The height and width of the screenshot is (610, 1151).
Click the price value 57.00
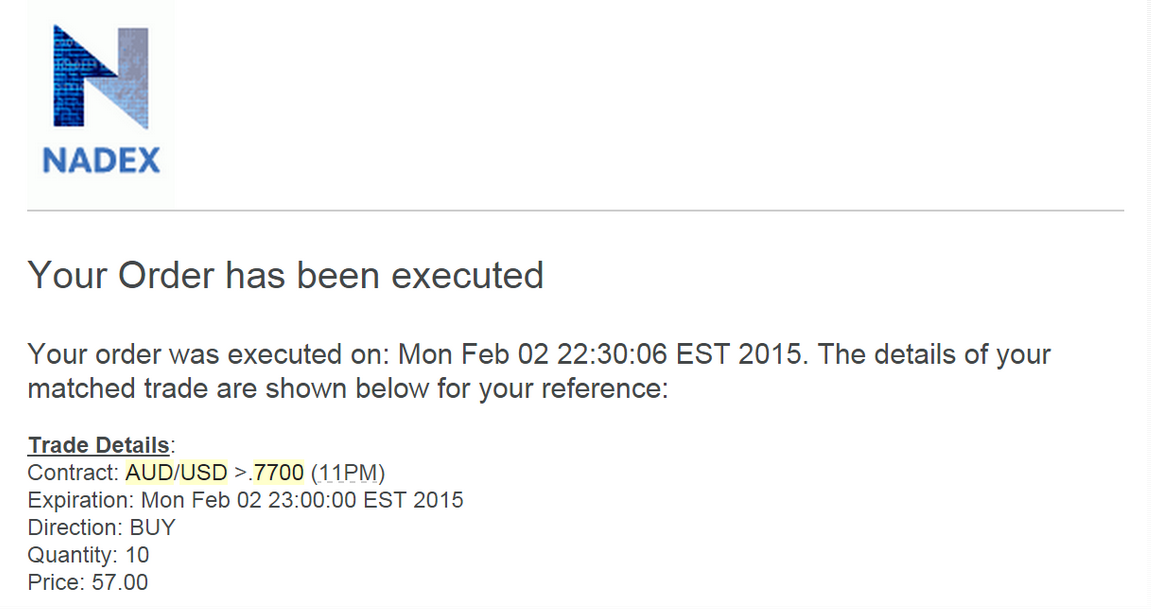point(120,583)
